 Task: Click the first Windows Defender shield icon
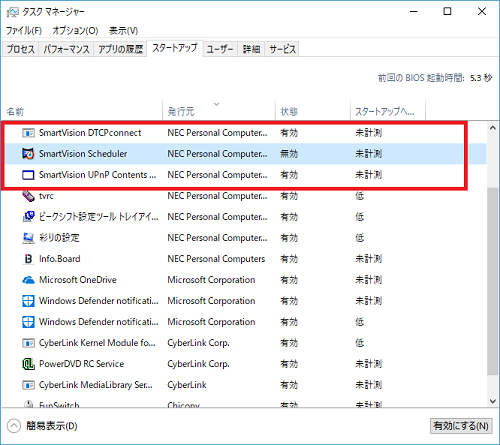click(x=28, y=301)
